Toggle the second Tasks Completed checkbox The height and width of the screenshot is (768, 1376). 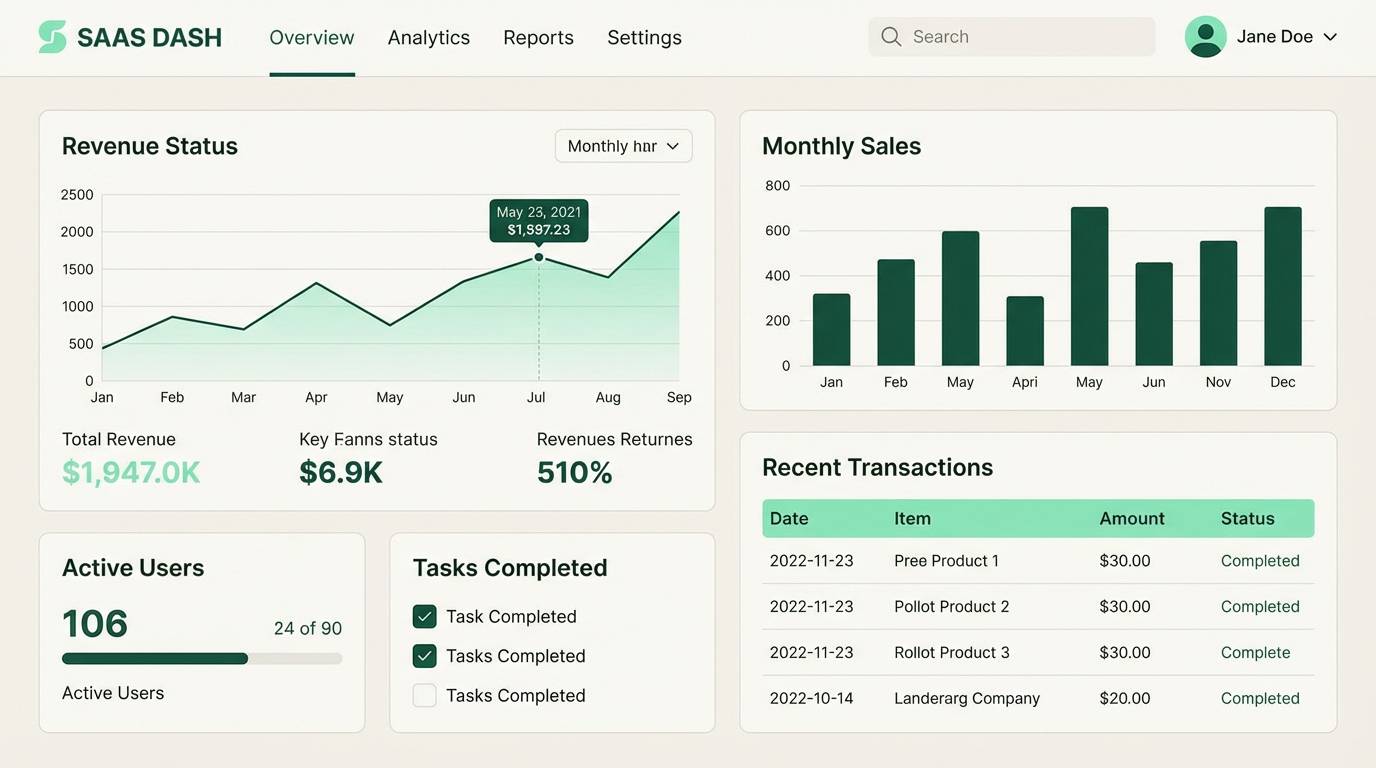(x=424, y=655)
